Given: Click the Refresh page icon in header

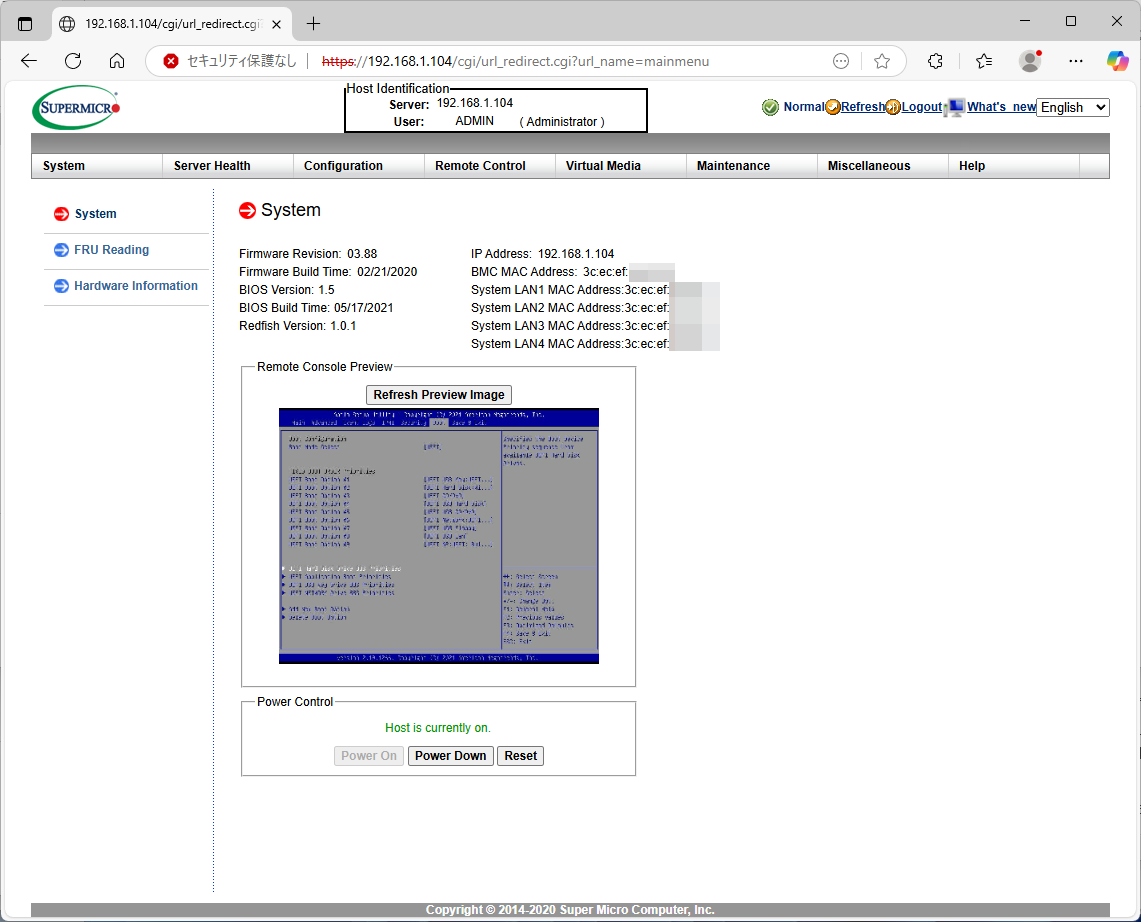Looking at the screenshot, I should pos(833,107).
